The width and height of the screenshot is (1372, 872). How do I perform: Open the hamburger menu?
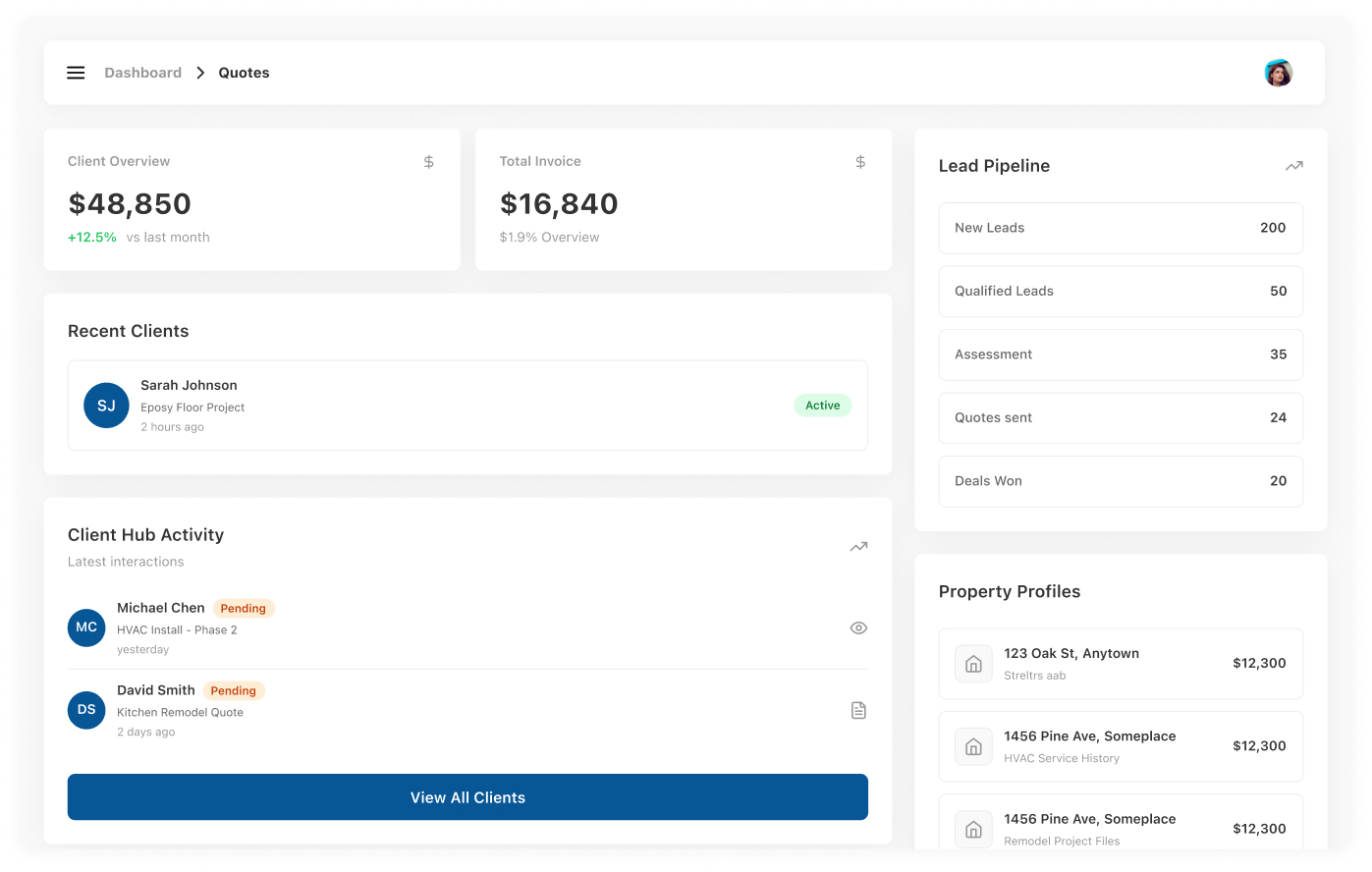click(76, 73)
